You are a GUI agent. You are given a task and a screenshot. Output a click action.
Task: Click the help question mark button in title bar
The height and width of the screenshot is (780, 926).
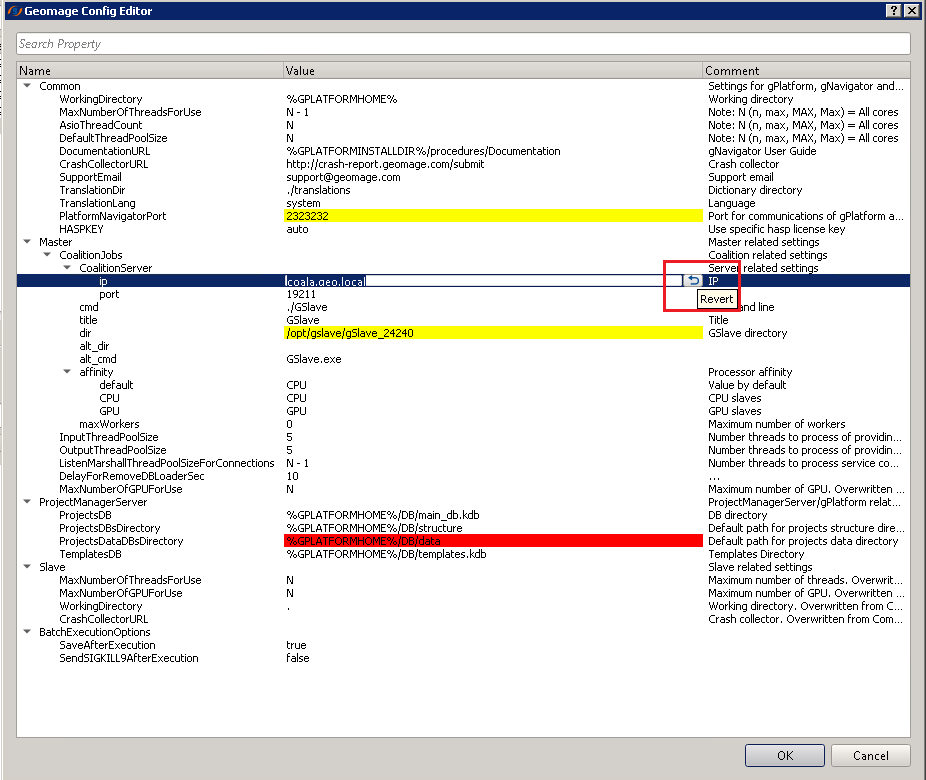point(892,10)
